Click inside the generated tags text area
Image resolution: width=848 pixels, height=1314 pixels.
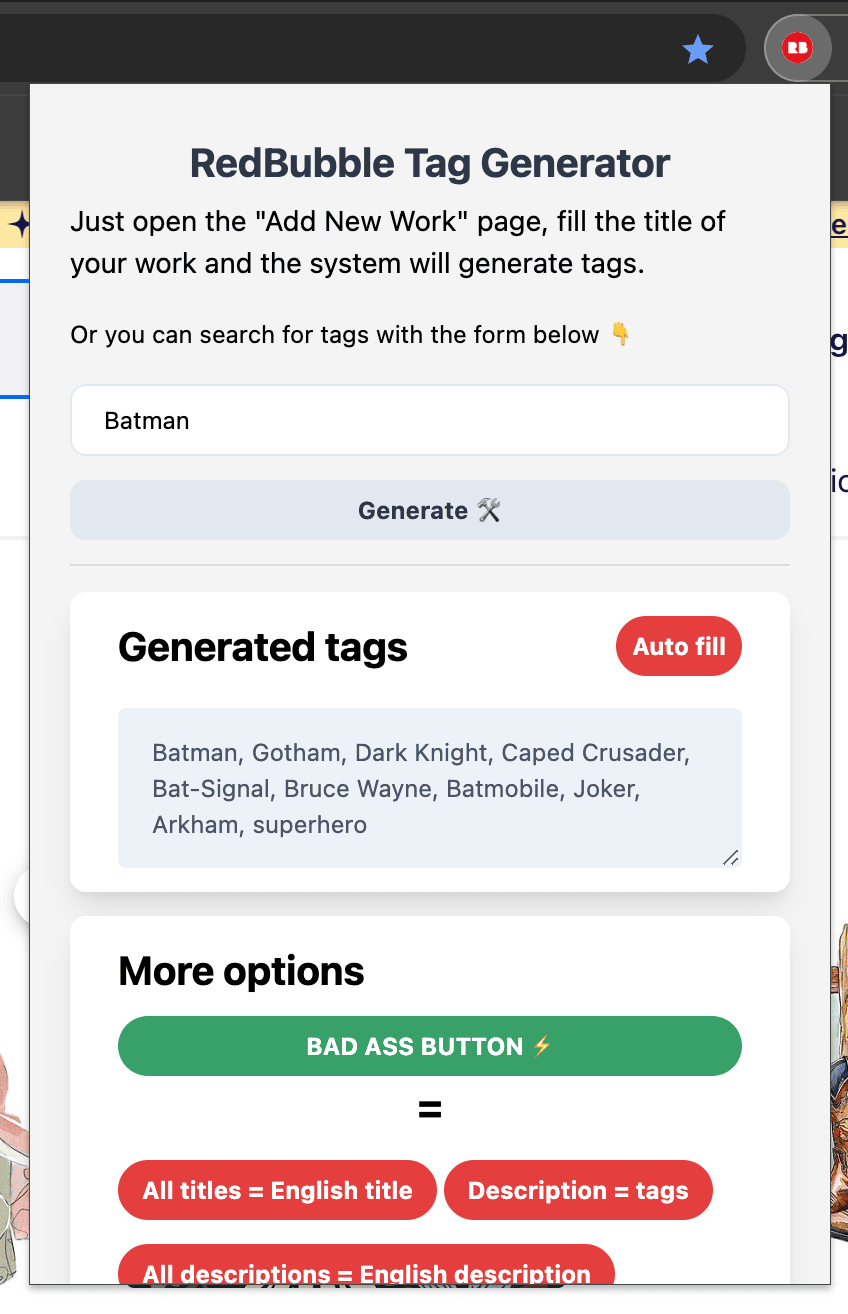(430, 788)
